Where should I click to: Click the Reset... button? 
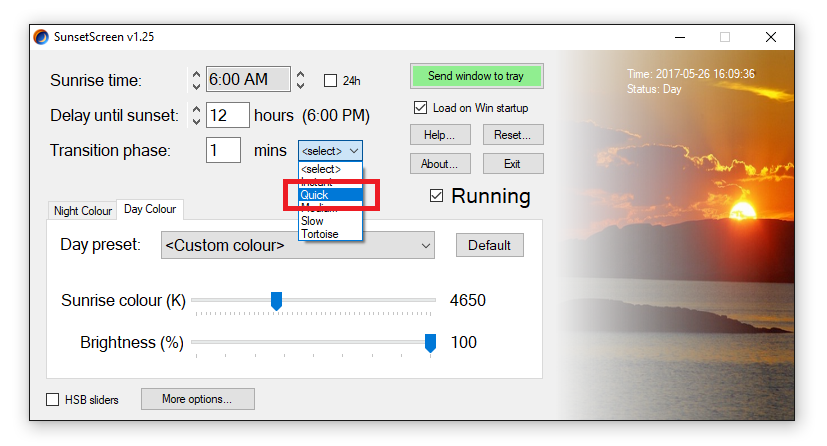[x=513, y=135]
